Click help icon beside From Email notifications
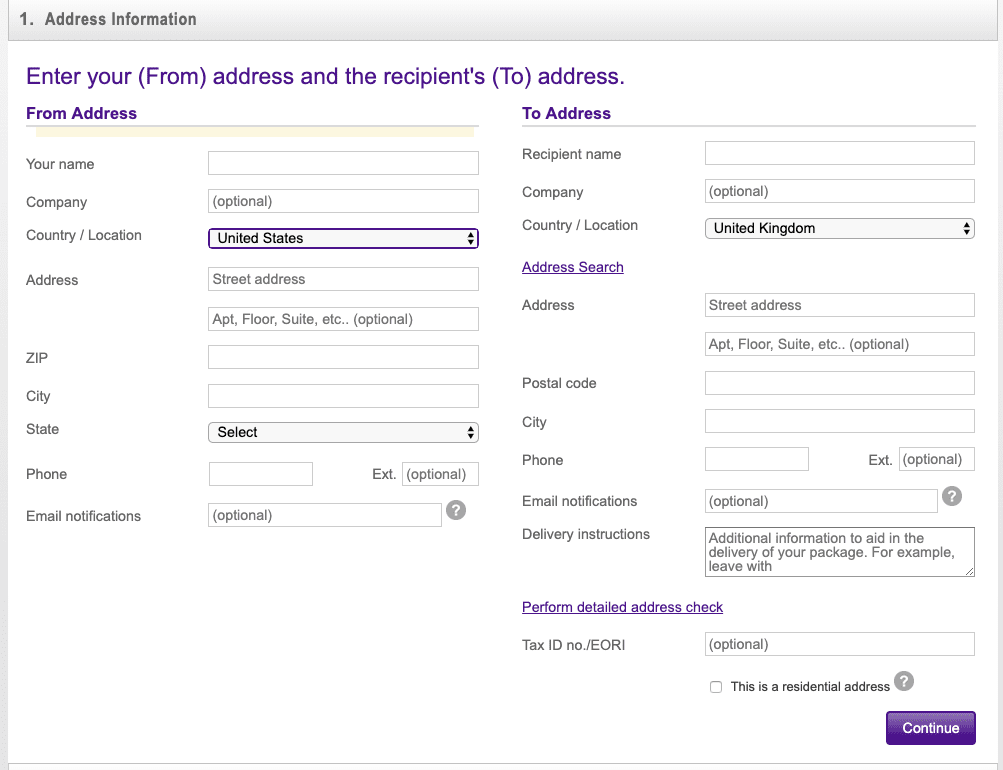The height and width of the screenshot is (770, 1003). tap(455, 511)
